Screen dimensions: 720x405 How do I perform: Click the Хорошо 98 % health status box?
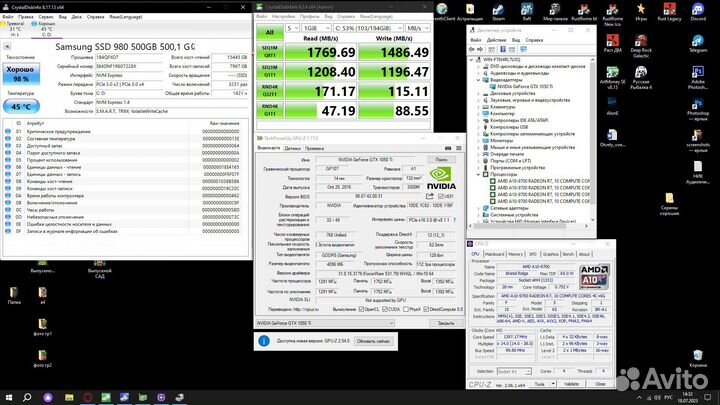pos(21,74)
